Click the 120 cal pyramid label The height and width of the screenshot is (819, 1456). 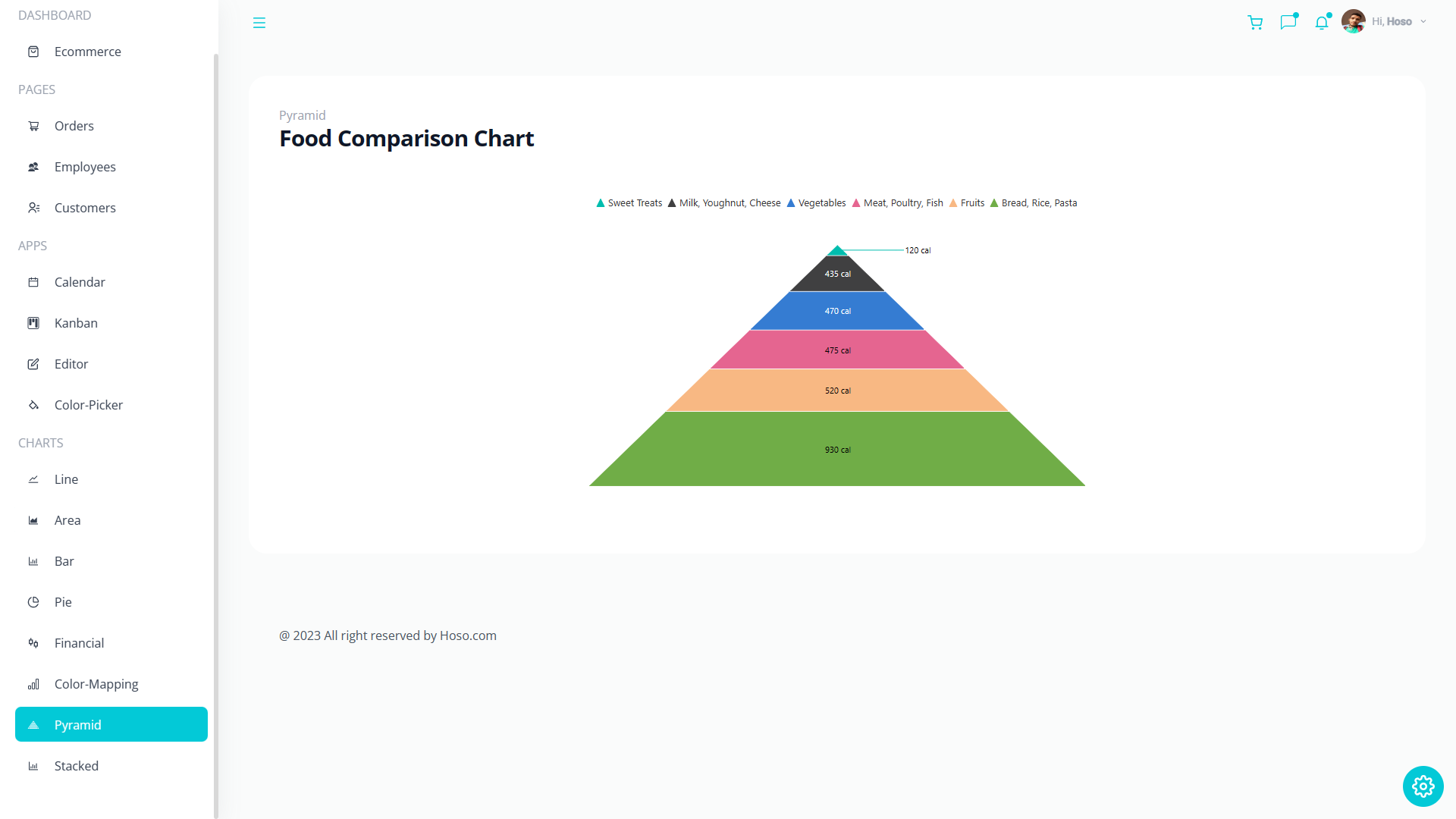coord(918,249)
